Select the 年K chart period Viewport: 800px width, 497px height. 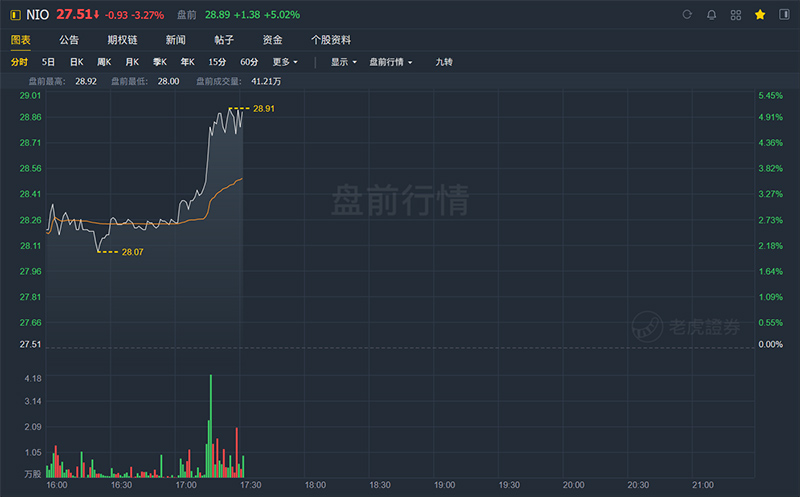pyautogui.click(x=187, y=62)
